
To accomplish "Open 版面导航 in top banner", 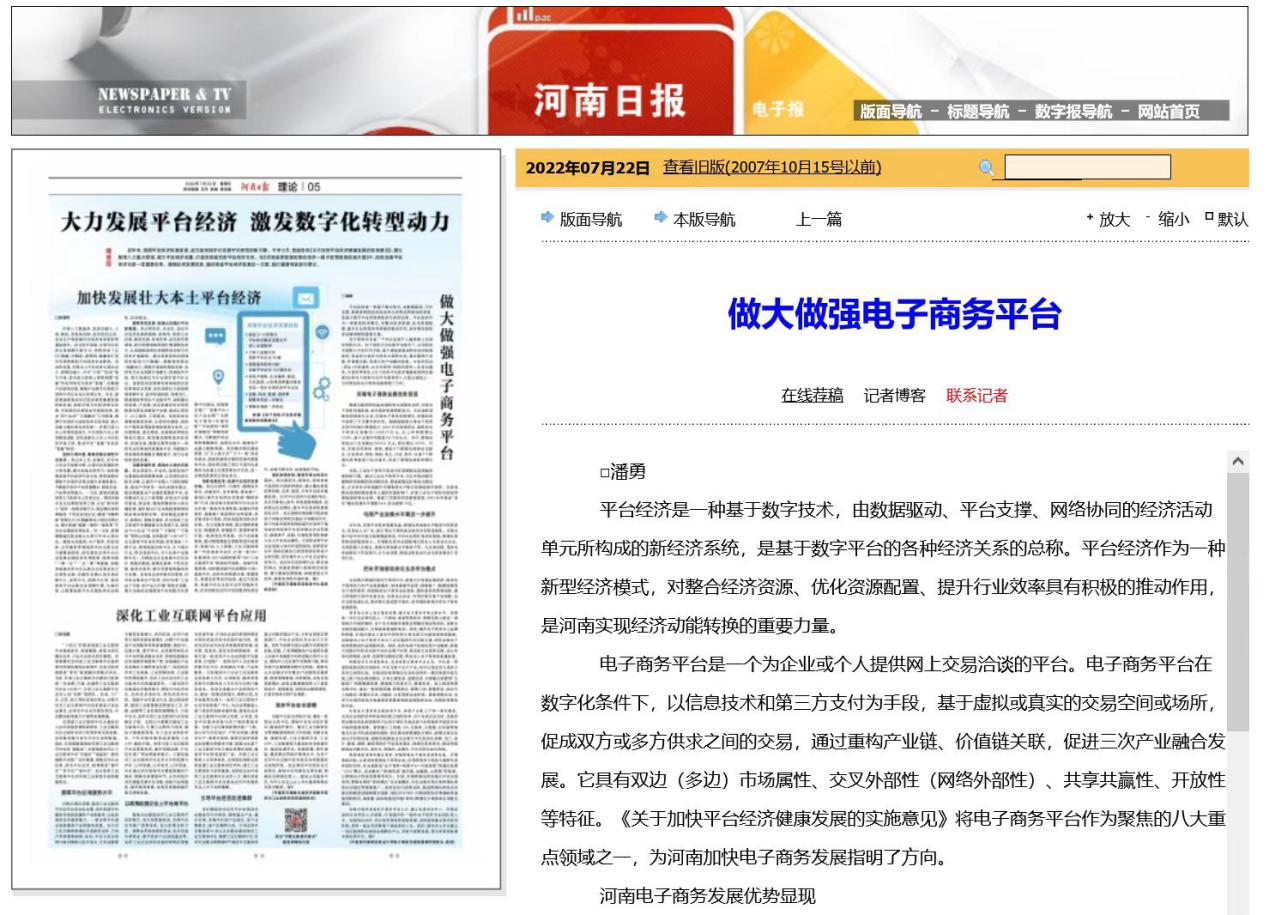I will tap(890, 112).
